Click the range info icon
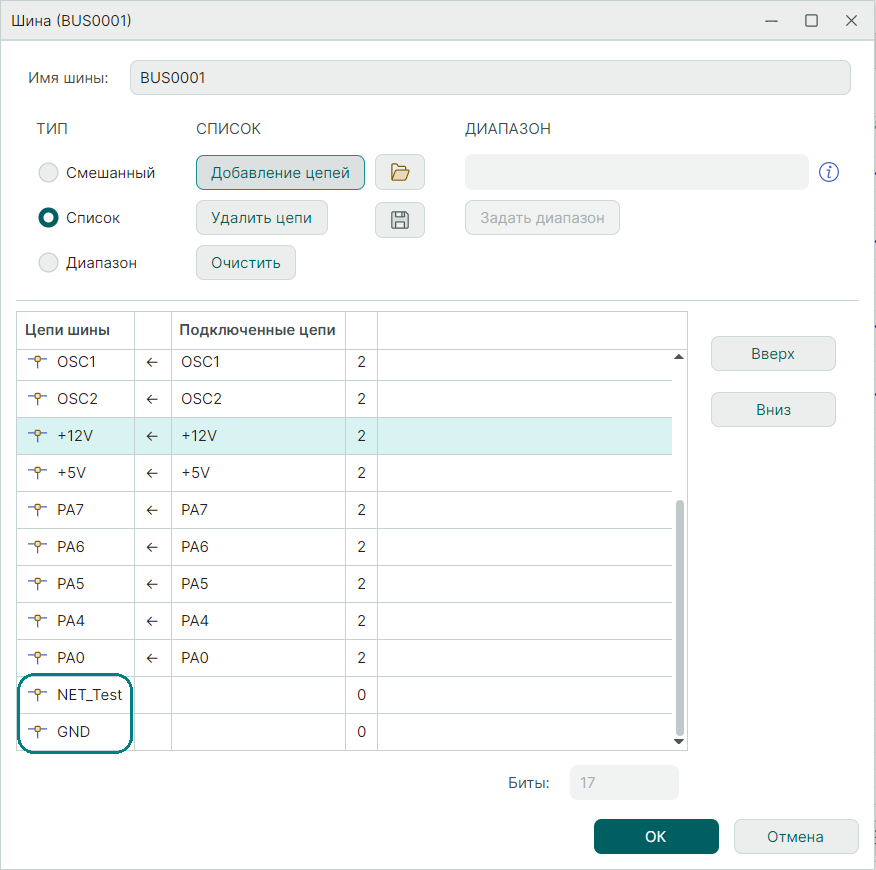876x870 pixels. coord(828,172)
